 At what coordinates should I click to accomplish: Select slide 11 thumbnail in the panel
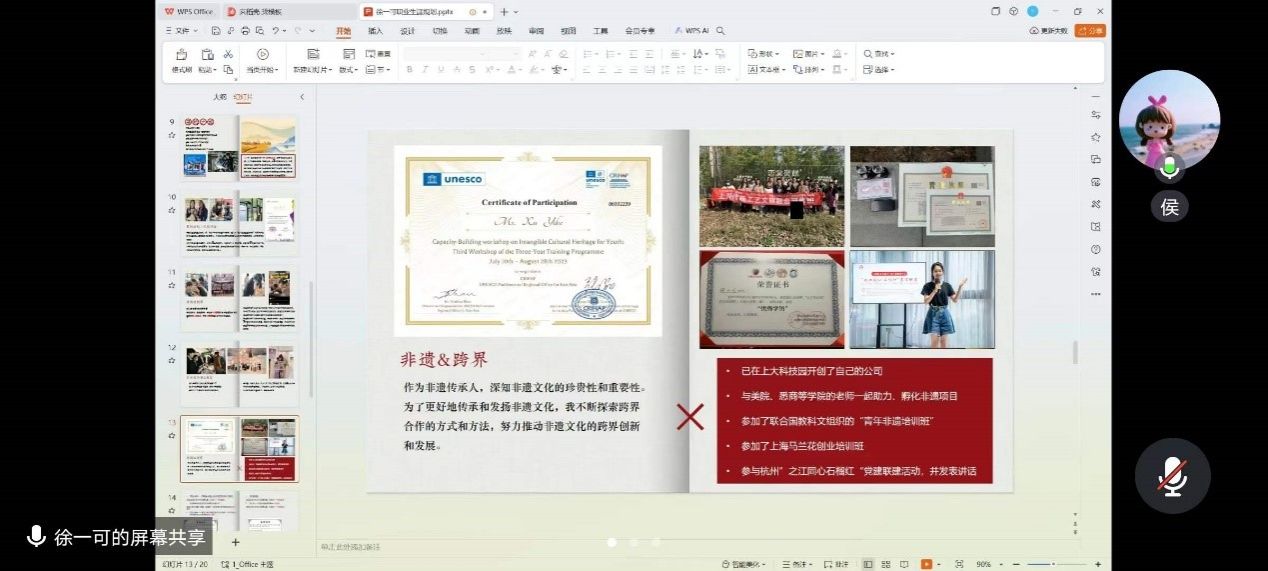[240, 299]
